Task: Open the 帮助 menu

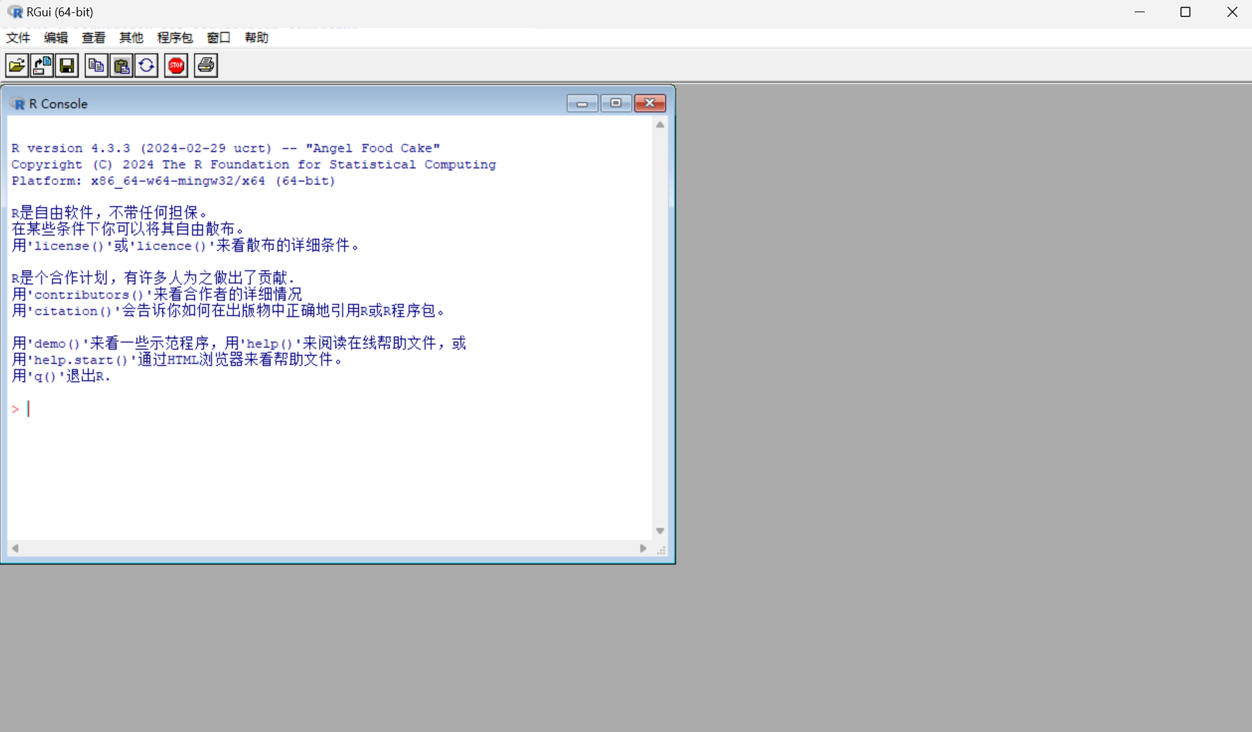Action: point(257,38)
